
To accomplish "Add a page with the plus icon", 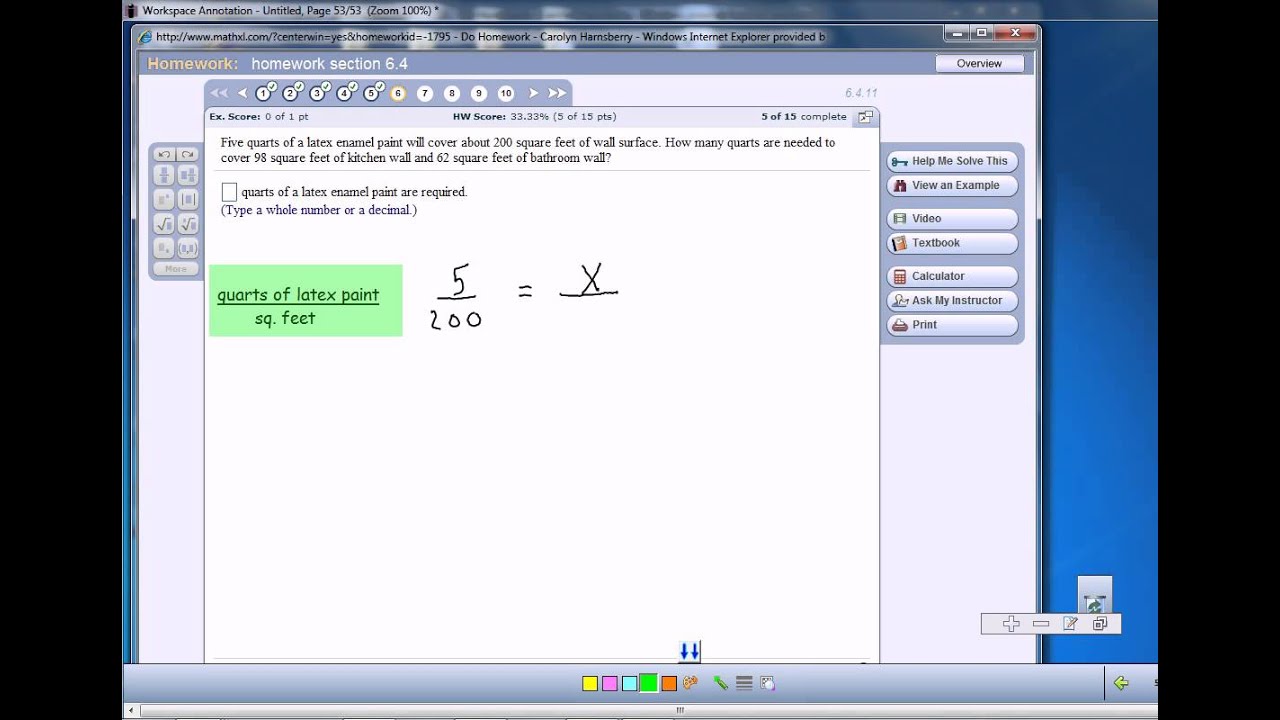I will pos(1011,624).
